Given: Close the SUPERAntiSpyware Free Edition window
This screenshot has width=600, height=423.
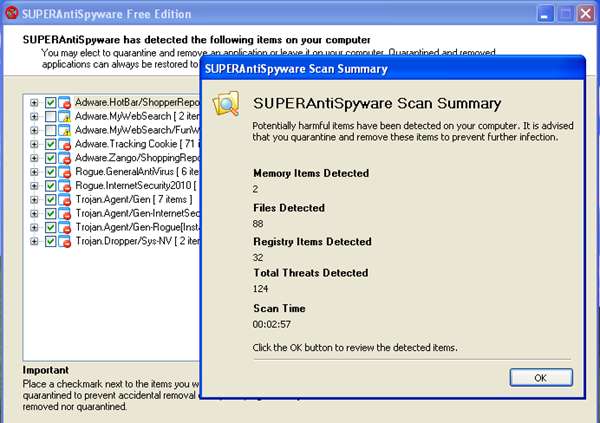Looking at the screenshot, I should pyautogui.click(x=585, y=14).
